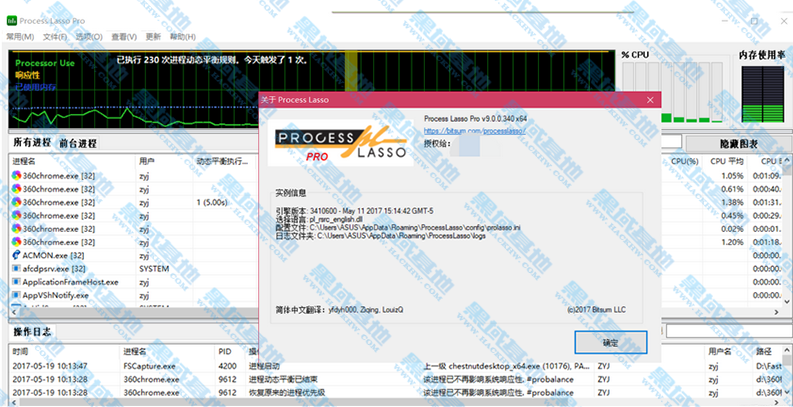This screenshot has height=407, width=793.
Task: Click the 引擎版本 3410600 line
Action: pos(354,210)
